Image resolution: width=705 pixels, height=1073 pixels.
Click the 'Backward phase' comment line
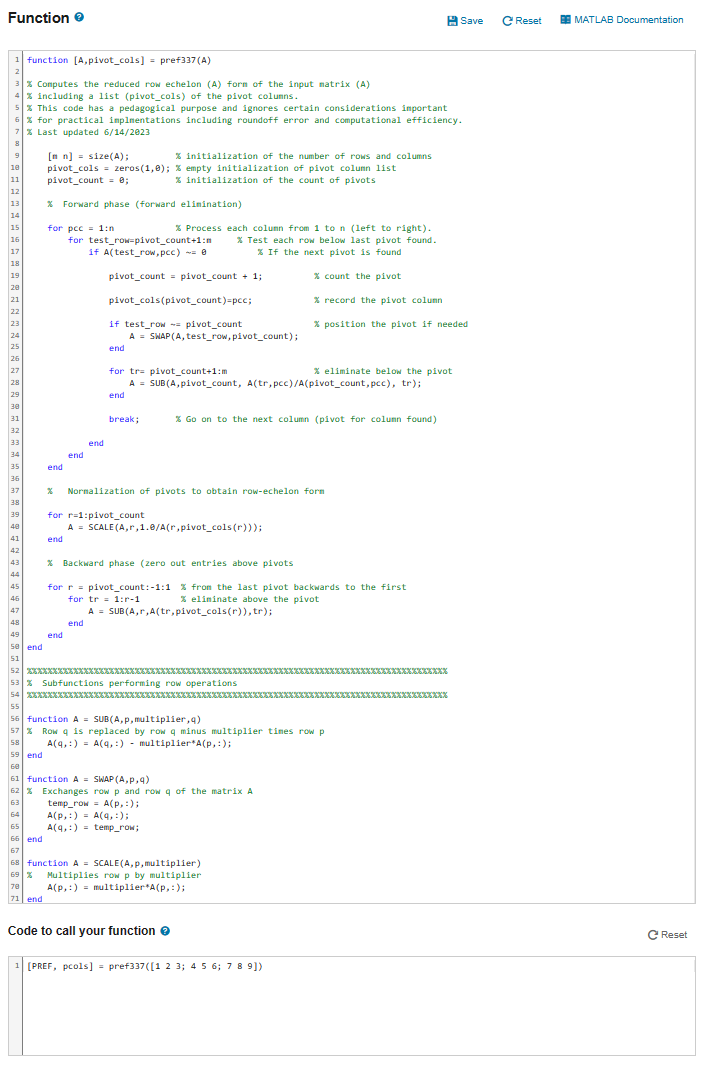(x=170, y=563)
